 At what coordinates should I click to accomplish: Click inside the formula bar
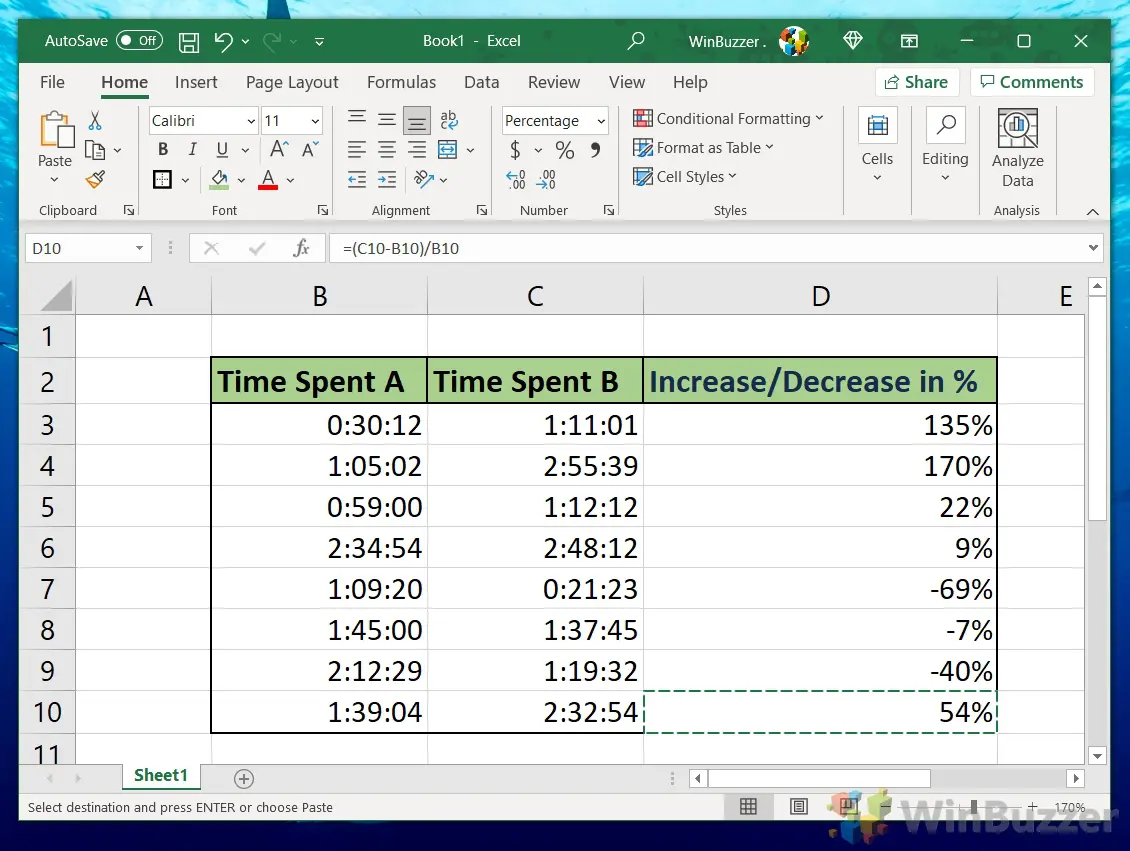600,248
